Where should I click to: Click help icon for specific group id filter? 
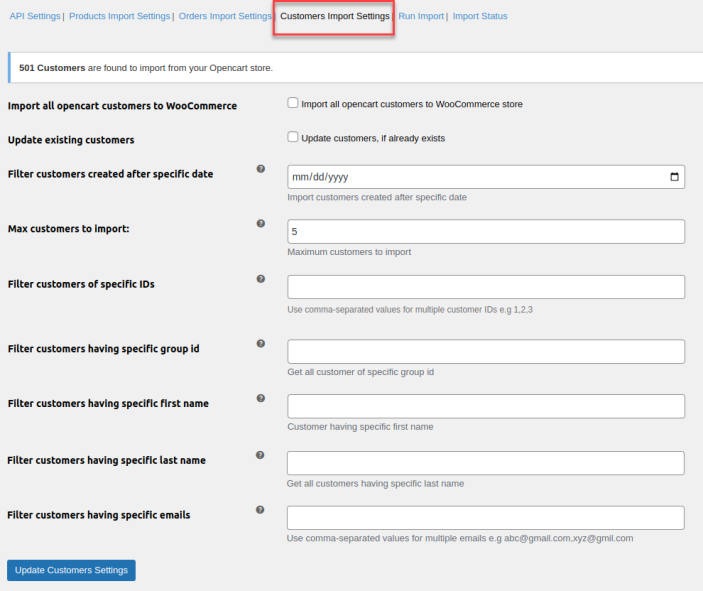point(261,343)
